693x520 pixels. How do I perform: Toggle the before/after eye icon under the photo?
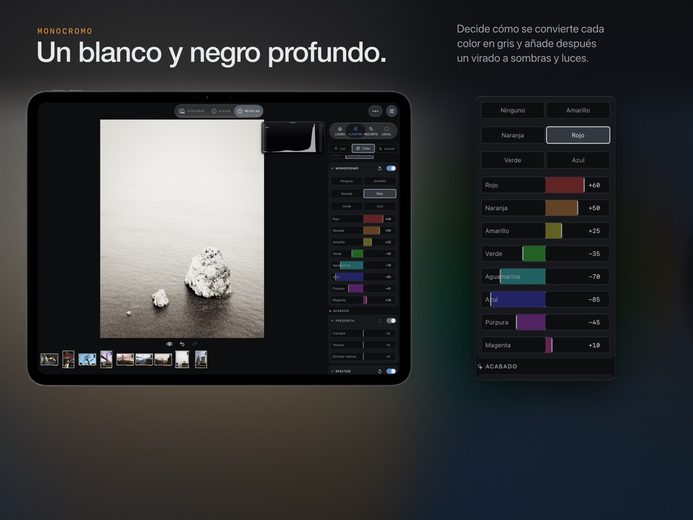[169, 344]
